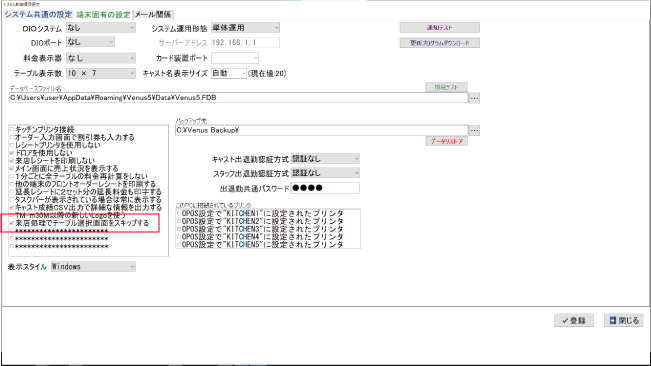The height and width of the screenshot is (366, 651).
Task: Expand the 表示スタイル Windows dropdown
Action: pyautogui.click(x=93, y=266)
